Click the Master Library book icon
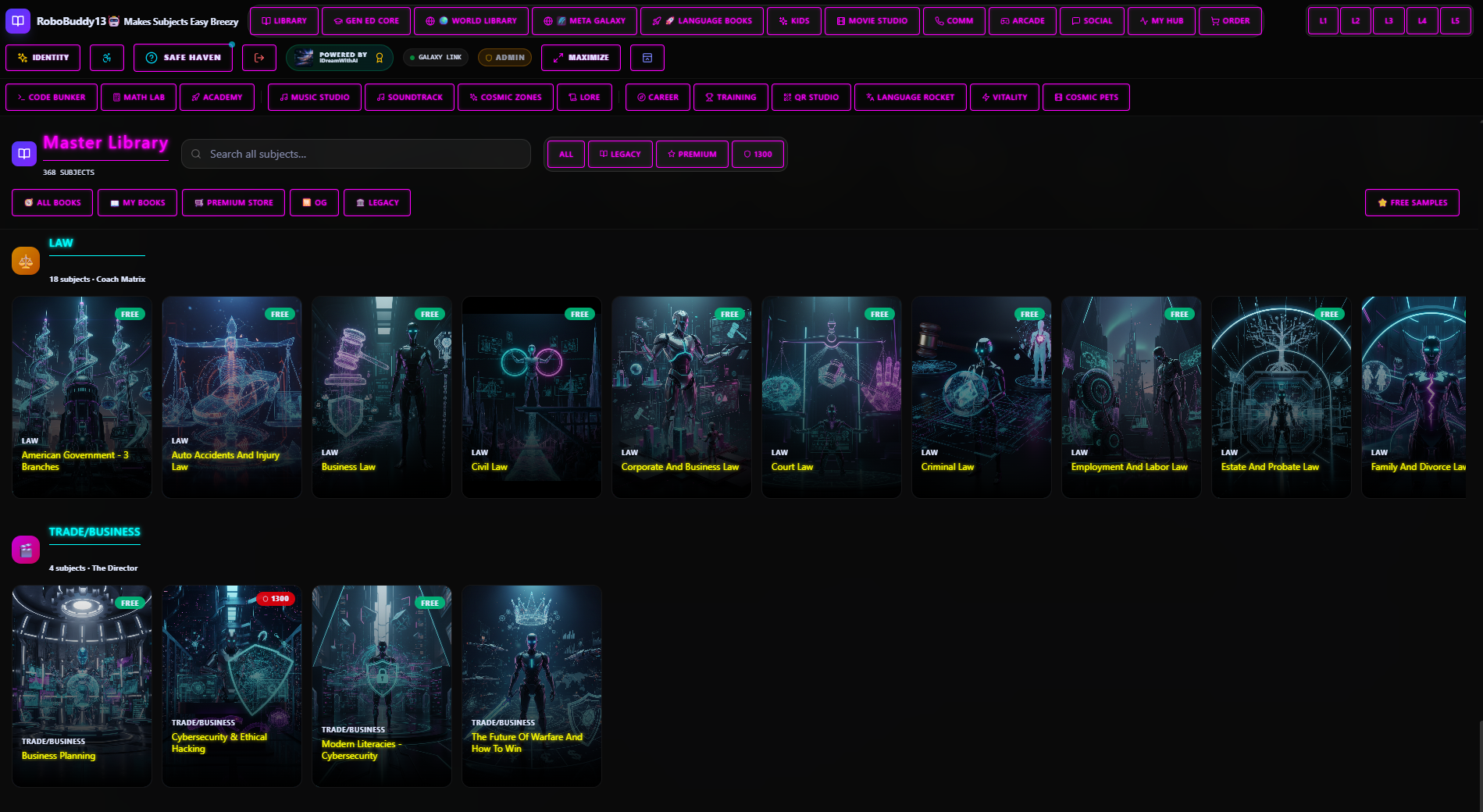Screen dimensions: 1483x812 pyautogui.click(x=24, y=154)
